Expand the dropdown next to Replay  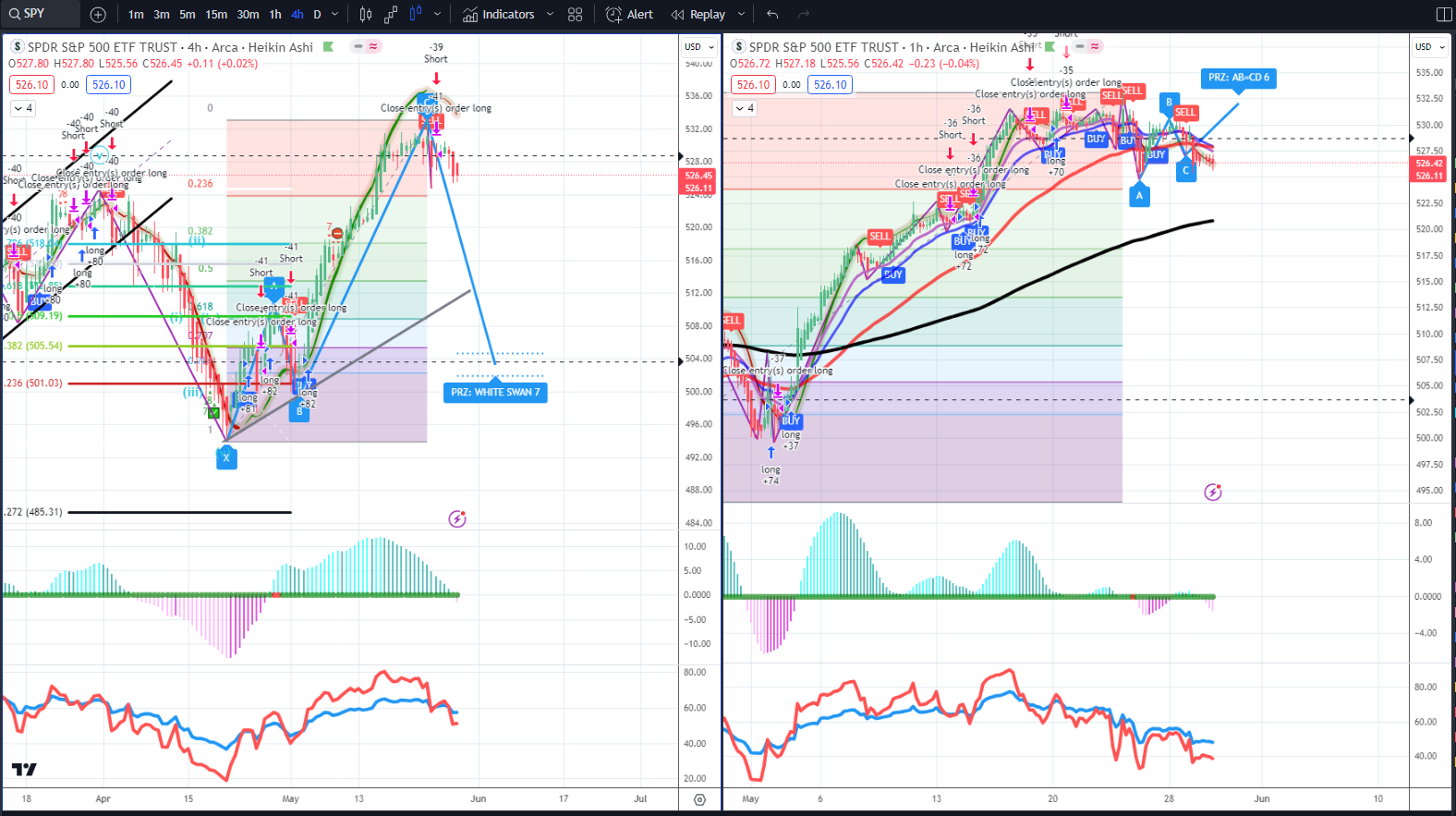click(x=741, y=15)
